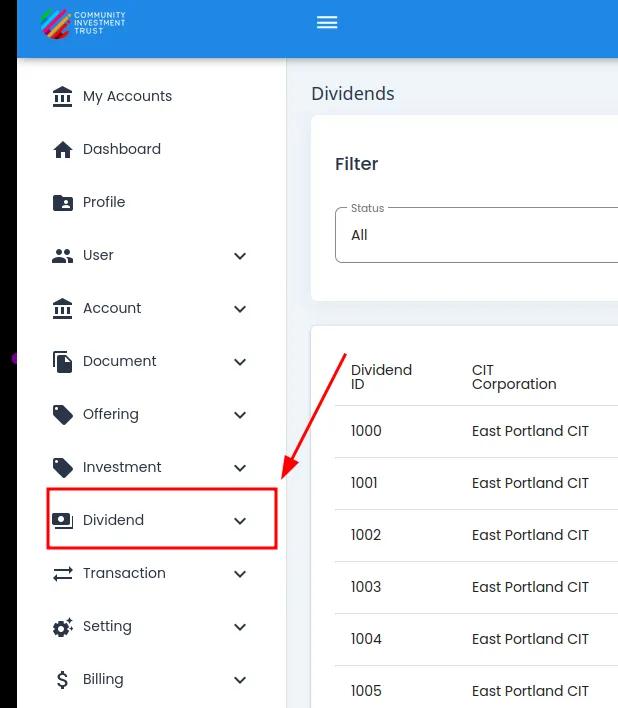Open My Accounts menu item
This screenshot has height=708, width=618.
(127, 96)
